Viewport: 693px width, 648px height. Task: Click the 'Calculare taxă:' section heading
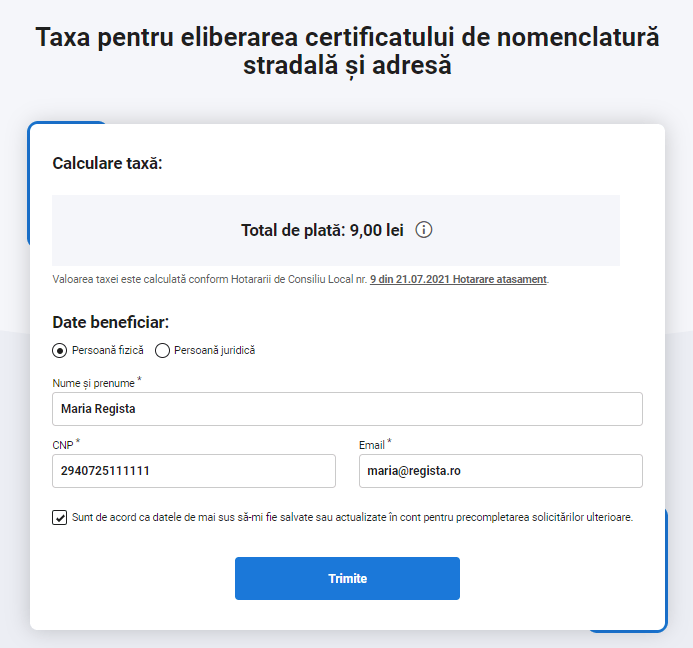107,163
